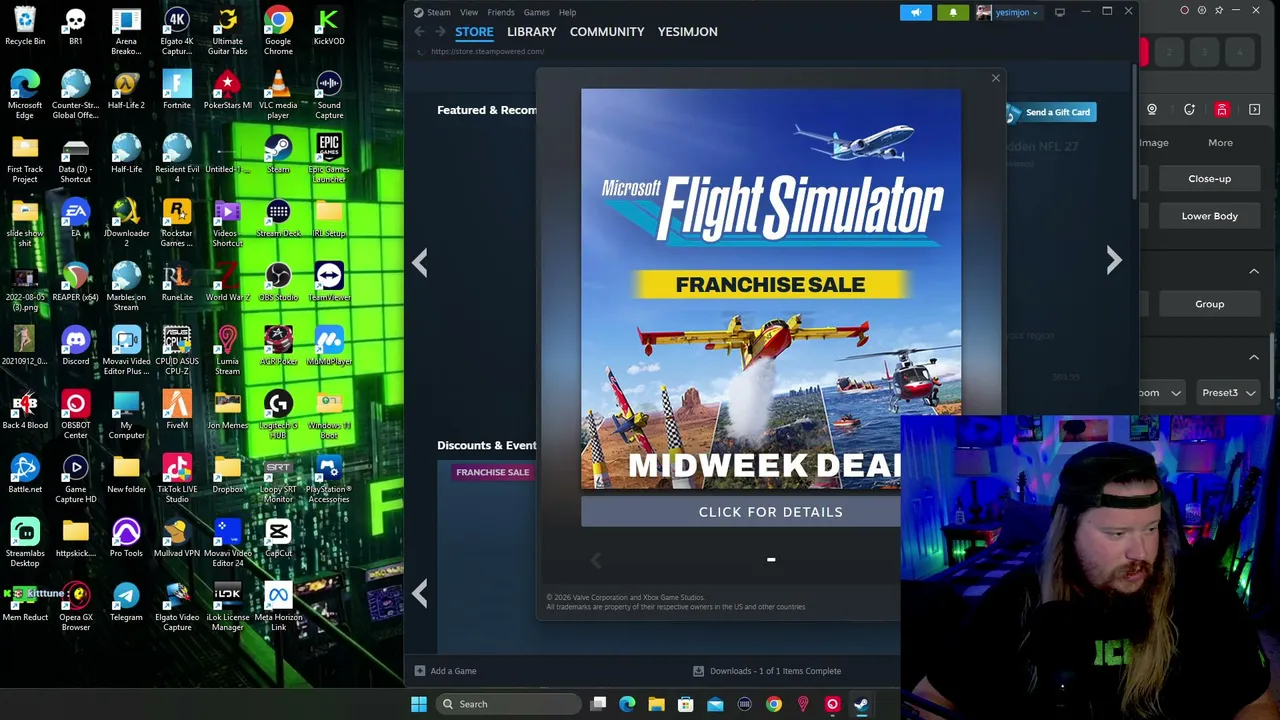Select the Lower Body framing button
1280x720 pixels.
tap(1209, 216)
